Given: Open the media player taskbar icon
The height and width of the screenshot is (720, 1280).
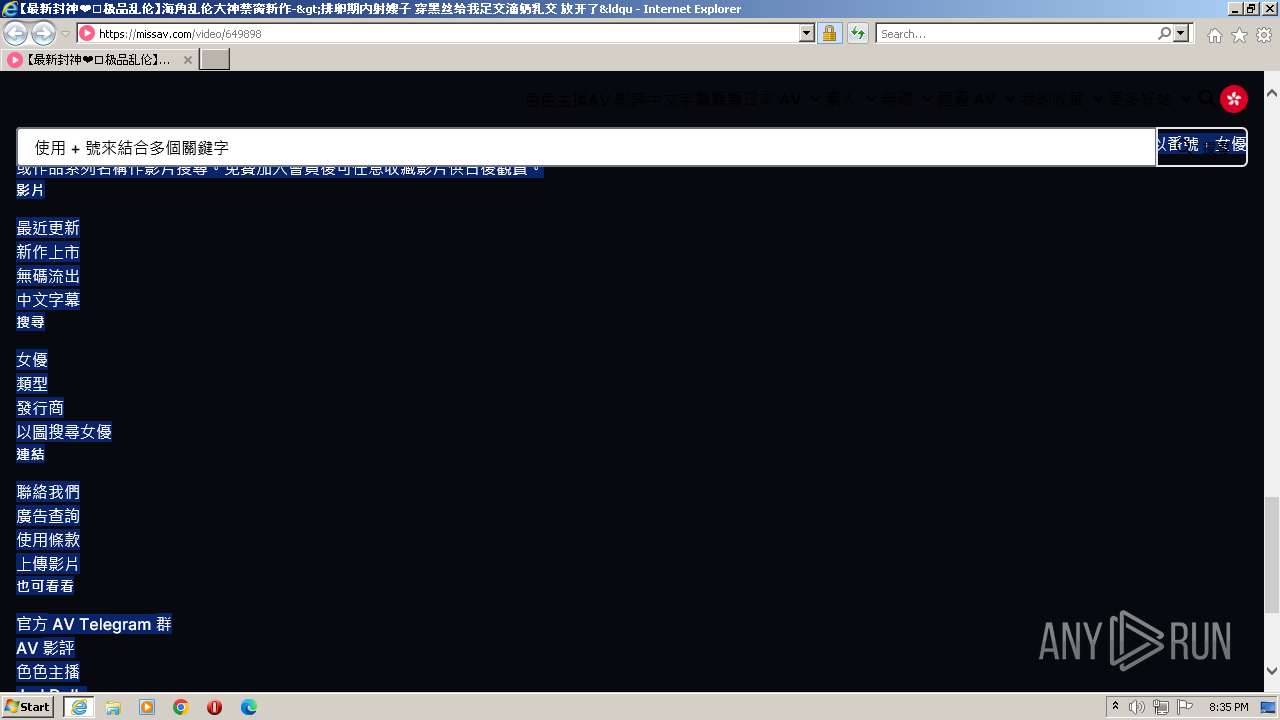Looking at the screenshot, I should tap(147, 707).
